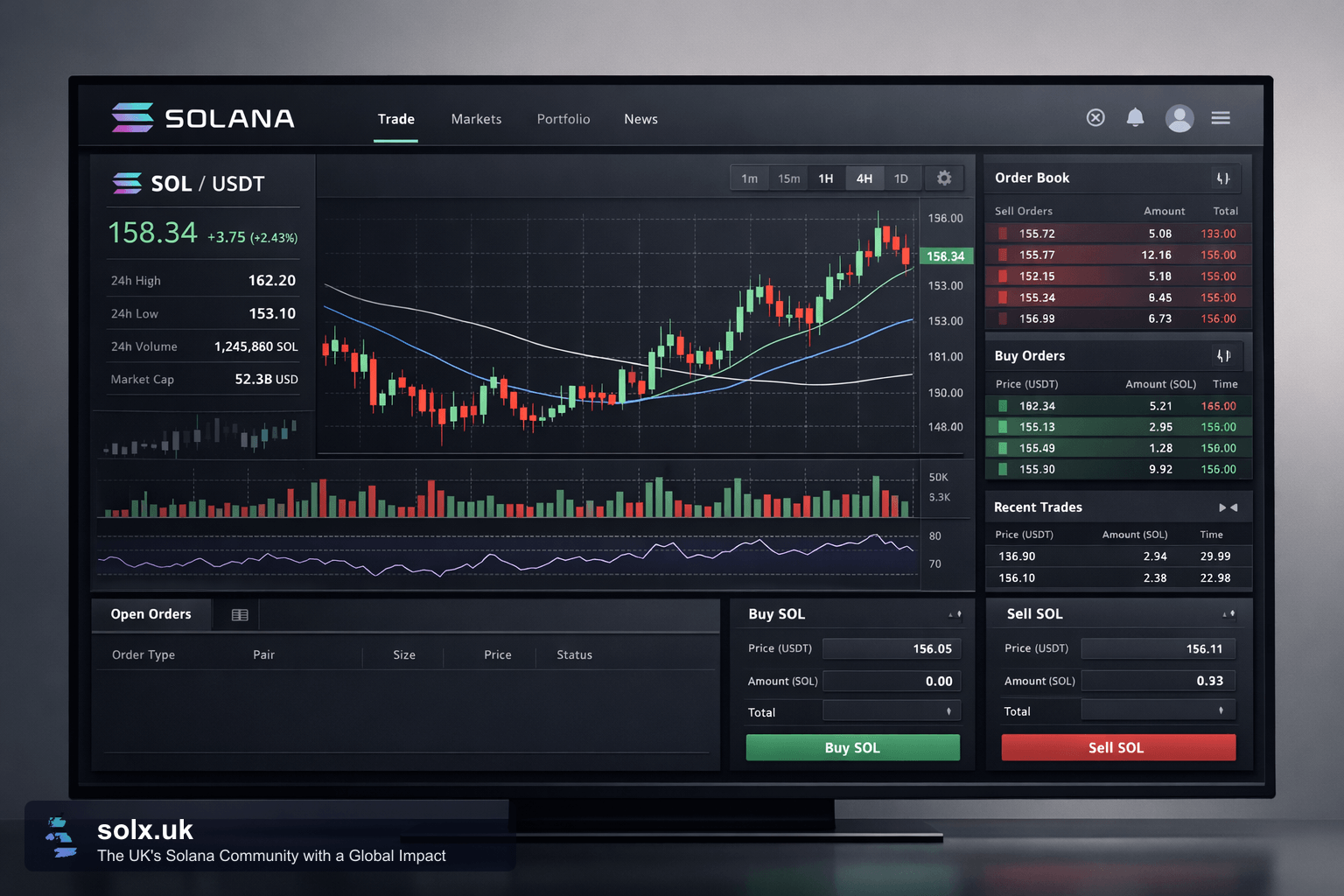Screen dimensions: 1344x896
Task: Expand the Buy SOL order type selector
Action: (955, 614)
